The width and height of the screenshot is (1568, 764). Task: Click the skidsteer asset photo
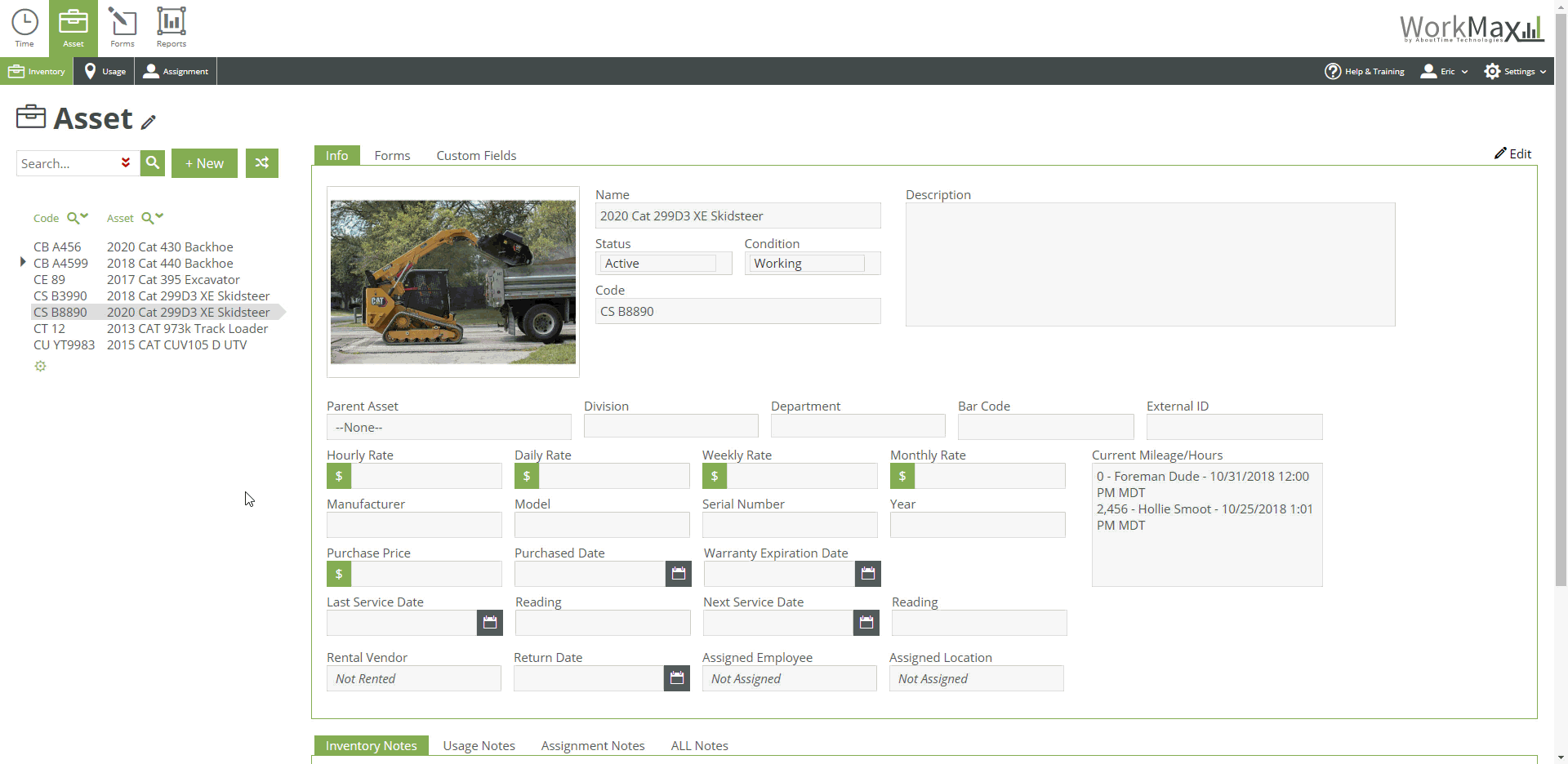[453, 282]
